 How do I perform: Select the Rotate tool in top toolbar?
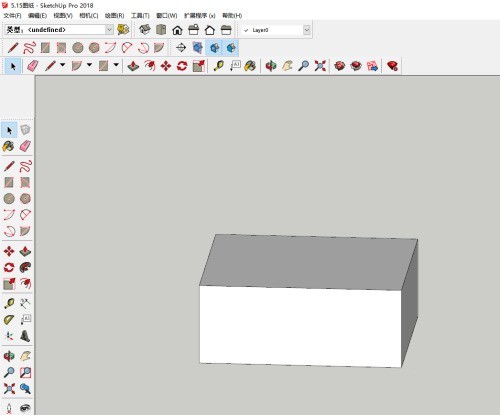[182, 66]
